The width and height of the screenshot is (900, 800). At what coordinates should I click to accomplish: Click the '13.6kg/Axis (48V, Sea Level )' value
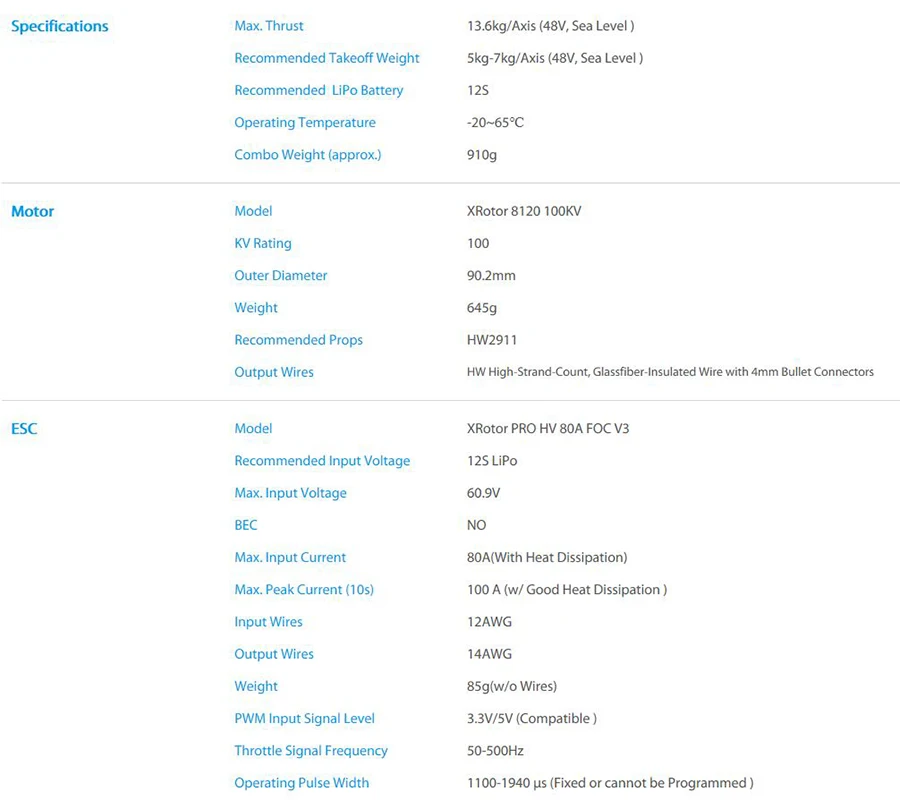point(550,26)
